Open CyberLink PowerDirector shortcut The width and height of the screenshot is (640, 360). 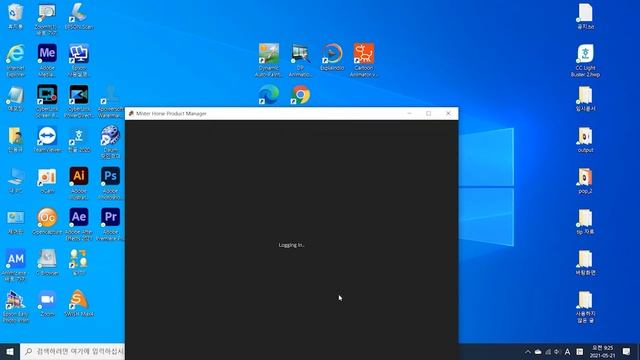point(79,101)
